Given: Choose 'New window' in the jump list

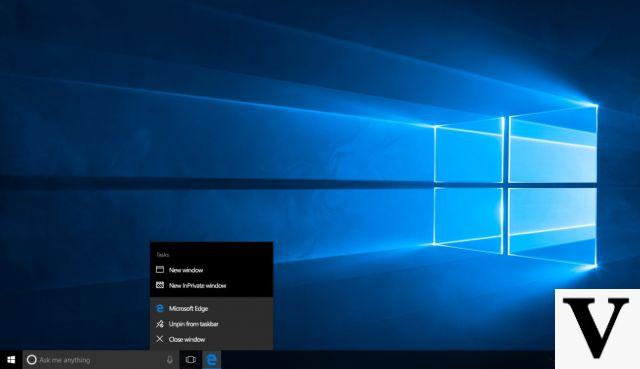Looking at the screenshot, I should [x=211, y=270].
